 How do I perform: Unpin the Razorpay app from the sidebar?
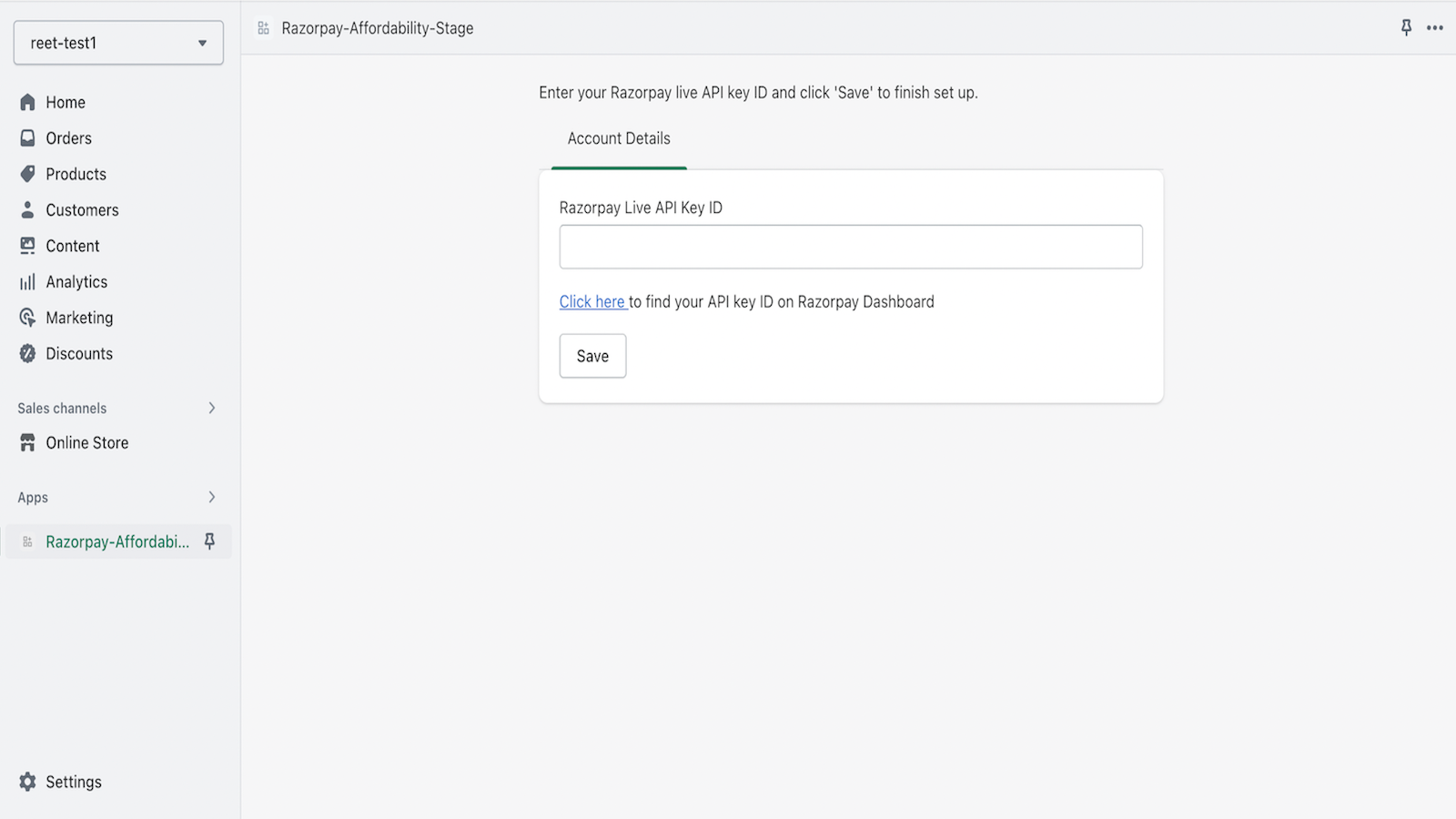[x=210, y=541]
